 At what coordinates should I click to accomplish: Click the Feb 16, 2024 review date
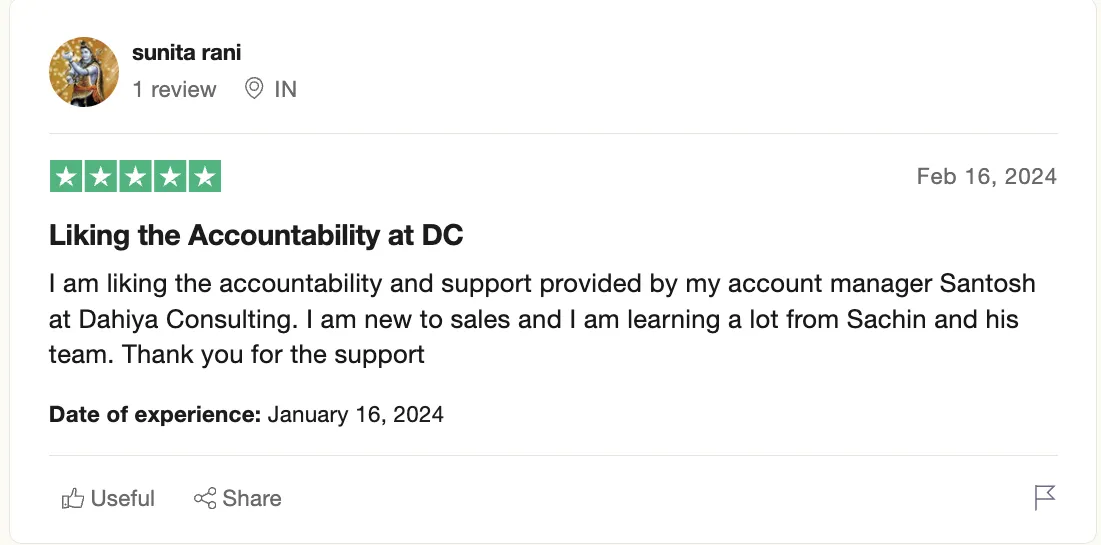(986, 177)
